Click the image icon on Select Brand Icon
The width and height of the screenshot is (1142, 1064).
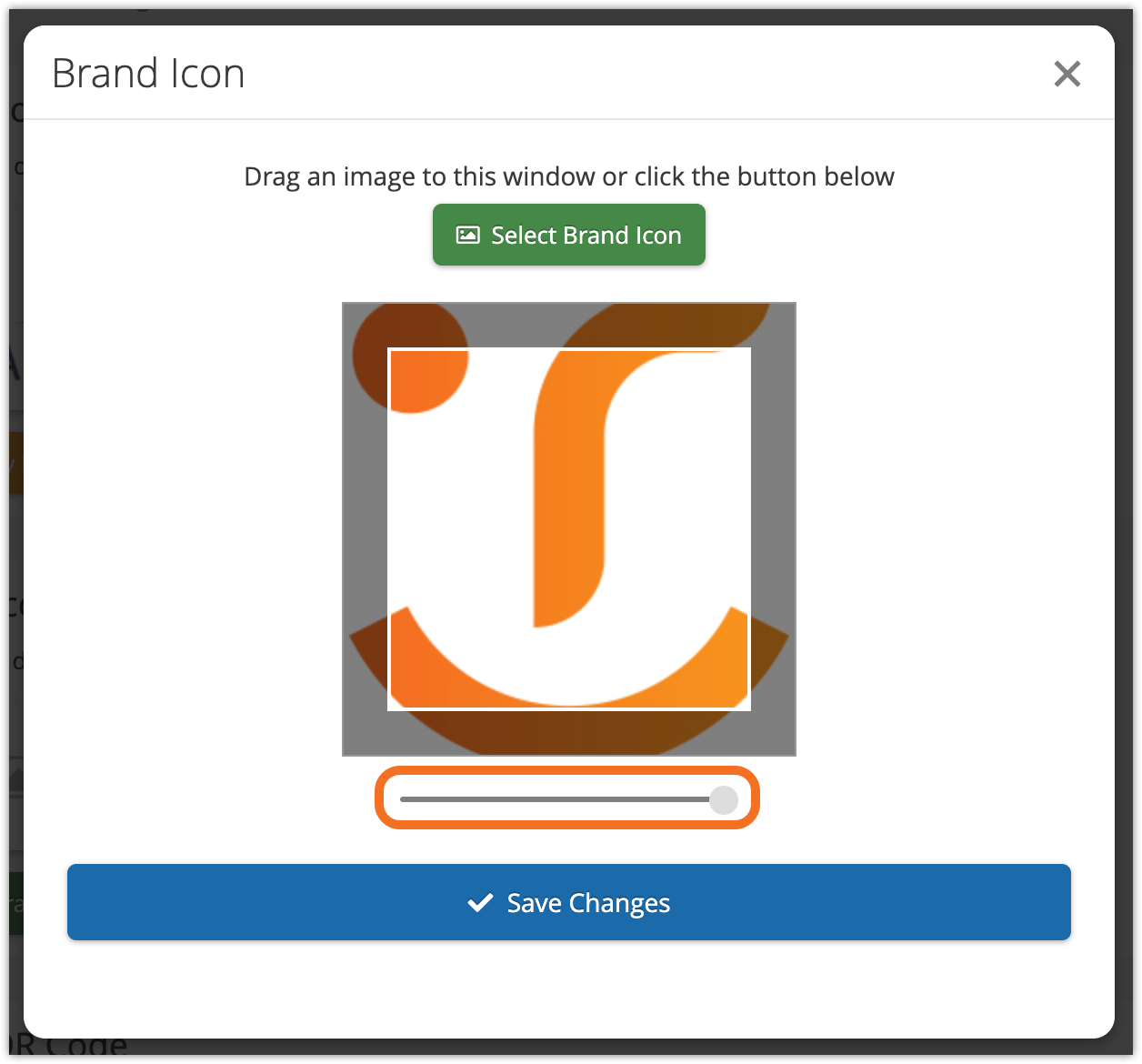[x=467, y=236]
